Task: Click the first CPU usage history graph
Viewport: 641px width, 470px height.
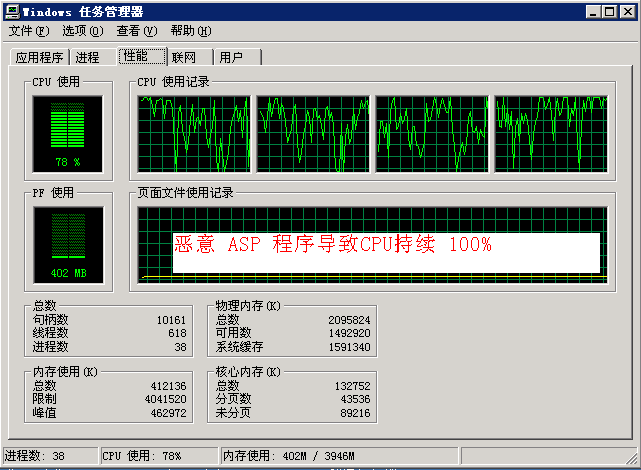Action: click(x=194, y=133)
